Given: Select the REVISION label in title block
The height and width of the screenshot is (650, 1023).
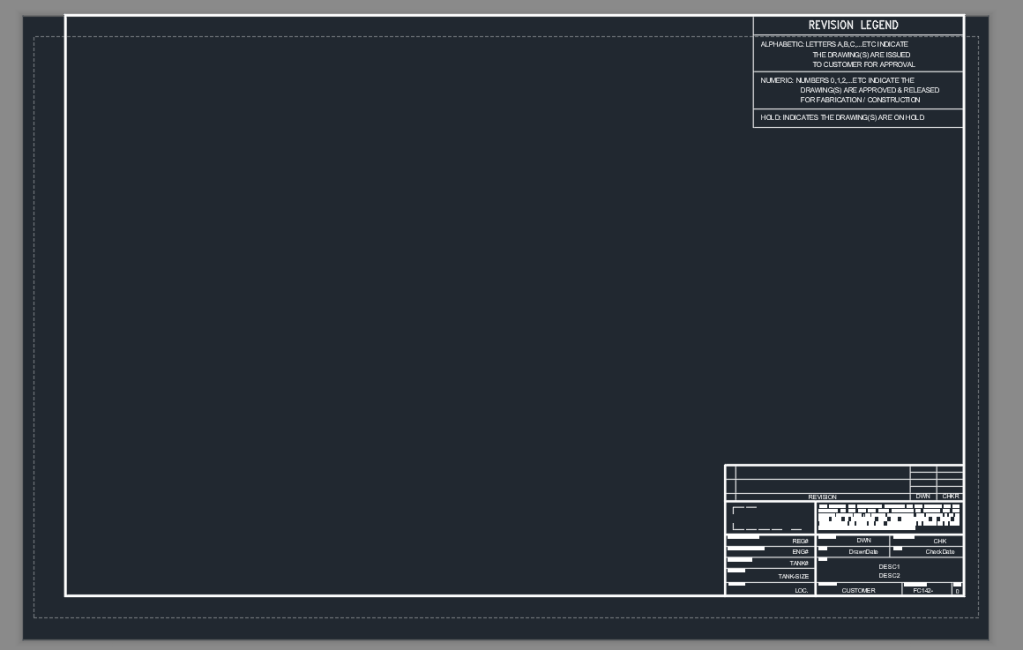Looking at the screenshot, I should tap(822, 496).
